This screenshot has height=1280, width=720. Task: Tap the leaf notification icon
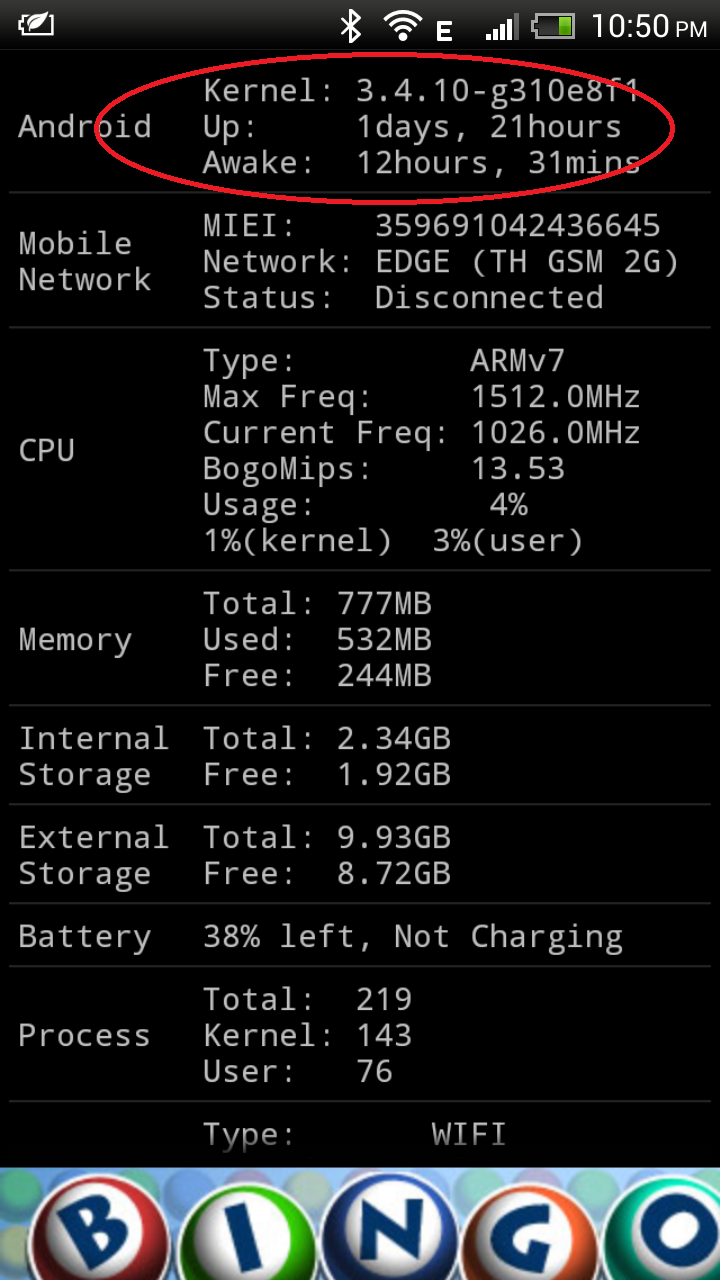36,24
